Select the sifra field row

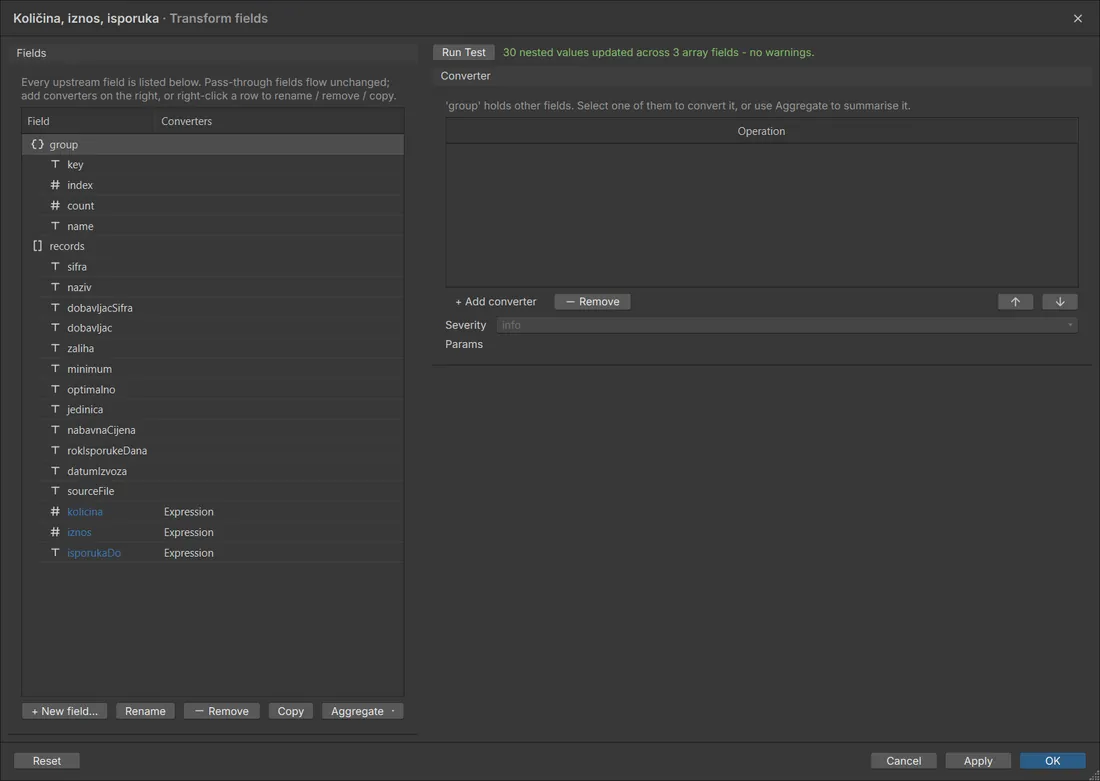pyautogui.click(x=213, y=267)
